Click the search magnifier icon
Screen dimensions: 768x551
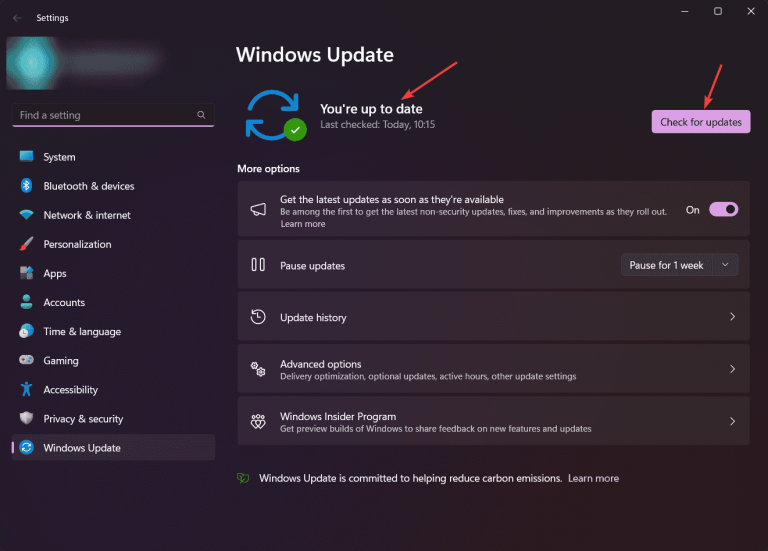point(202,115)
